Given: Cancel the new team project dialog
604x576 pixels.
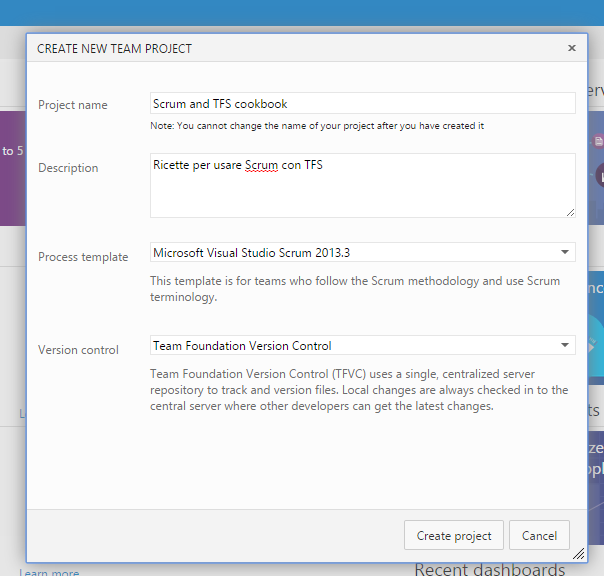Looking at the screenshot, I should (539, 535).
